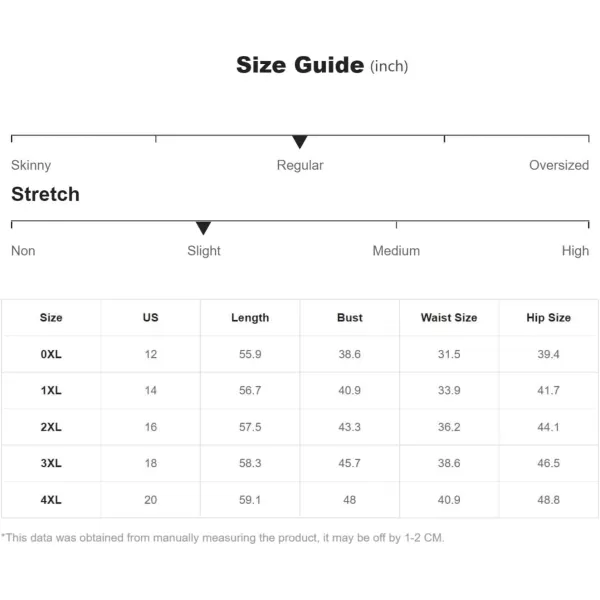Viewport: 600px width, 600px height.
Task: Click the Waist Size column header
Action: 449,318
